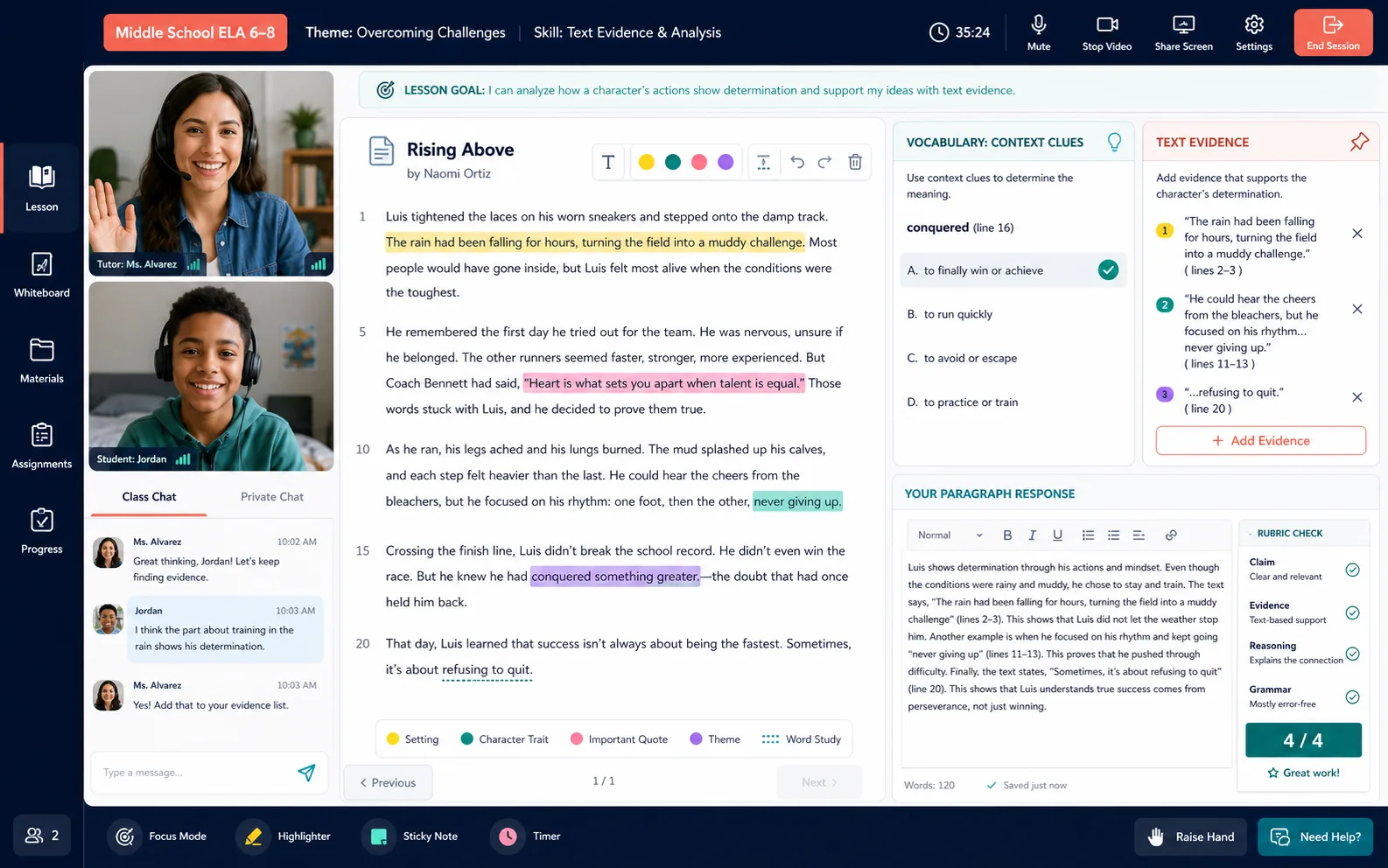The image size is (1388, 868).
Task: Toggle the Reasoning rubric check
Action: tap(1352, 654)
